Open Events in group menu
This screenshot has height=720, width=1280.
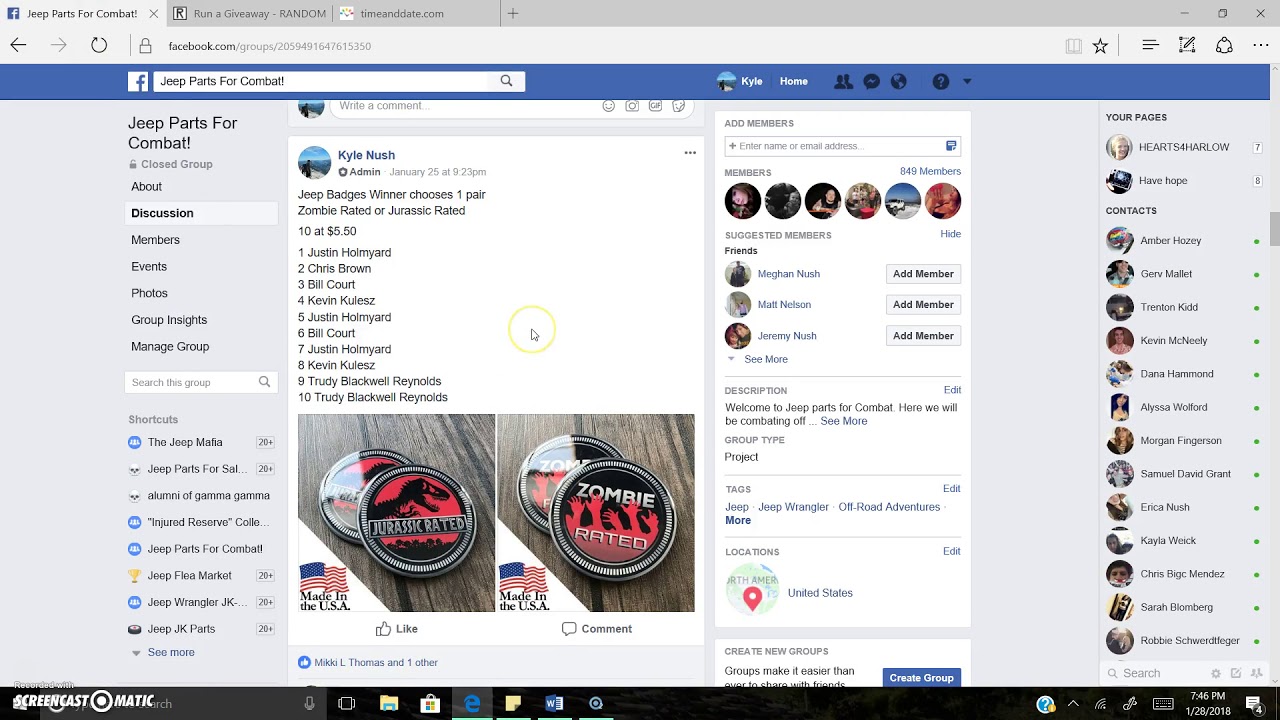(x=149, y=267)
